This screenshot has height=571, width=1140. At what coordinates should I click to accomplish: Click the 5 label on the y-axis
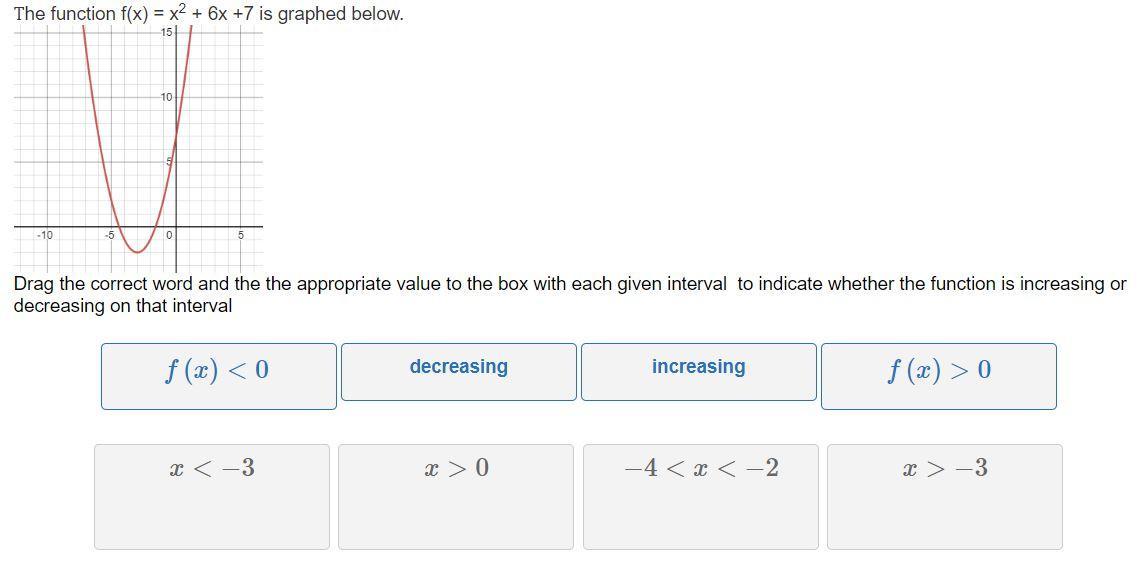(x=169, y=161)
